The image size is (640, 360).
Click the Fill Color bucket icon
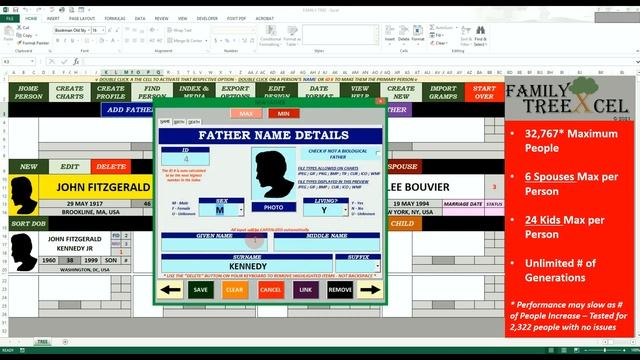tap(101, 40)
